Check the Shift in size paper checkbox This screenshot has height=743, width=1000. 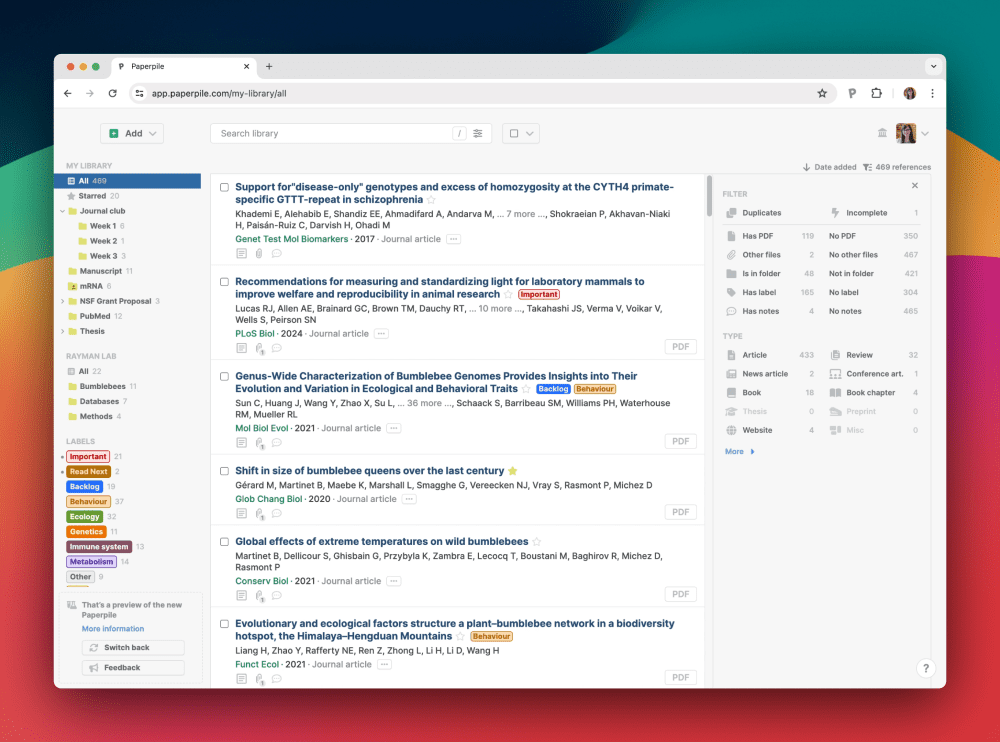(x=224, y=471)
